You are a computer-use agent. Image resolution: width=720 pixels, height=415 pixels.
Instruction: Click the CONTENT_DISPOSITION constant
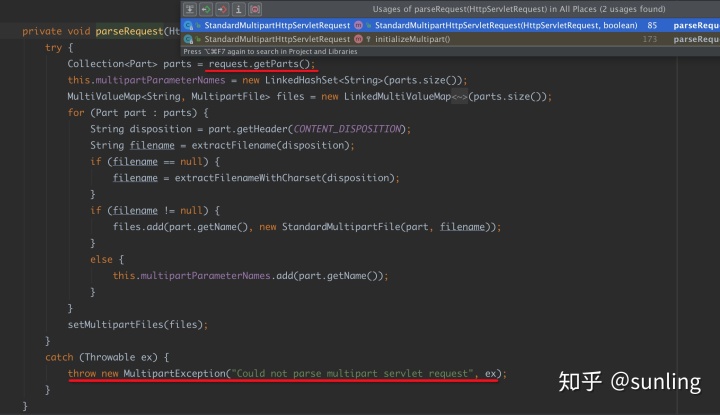click(347, 129)
